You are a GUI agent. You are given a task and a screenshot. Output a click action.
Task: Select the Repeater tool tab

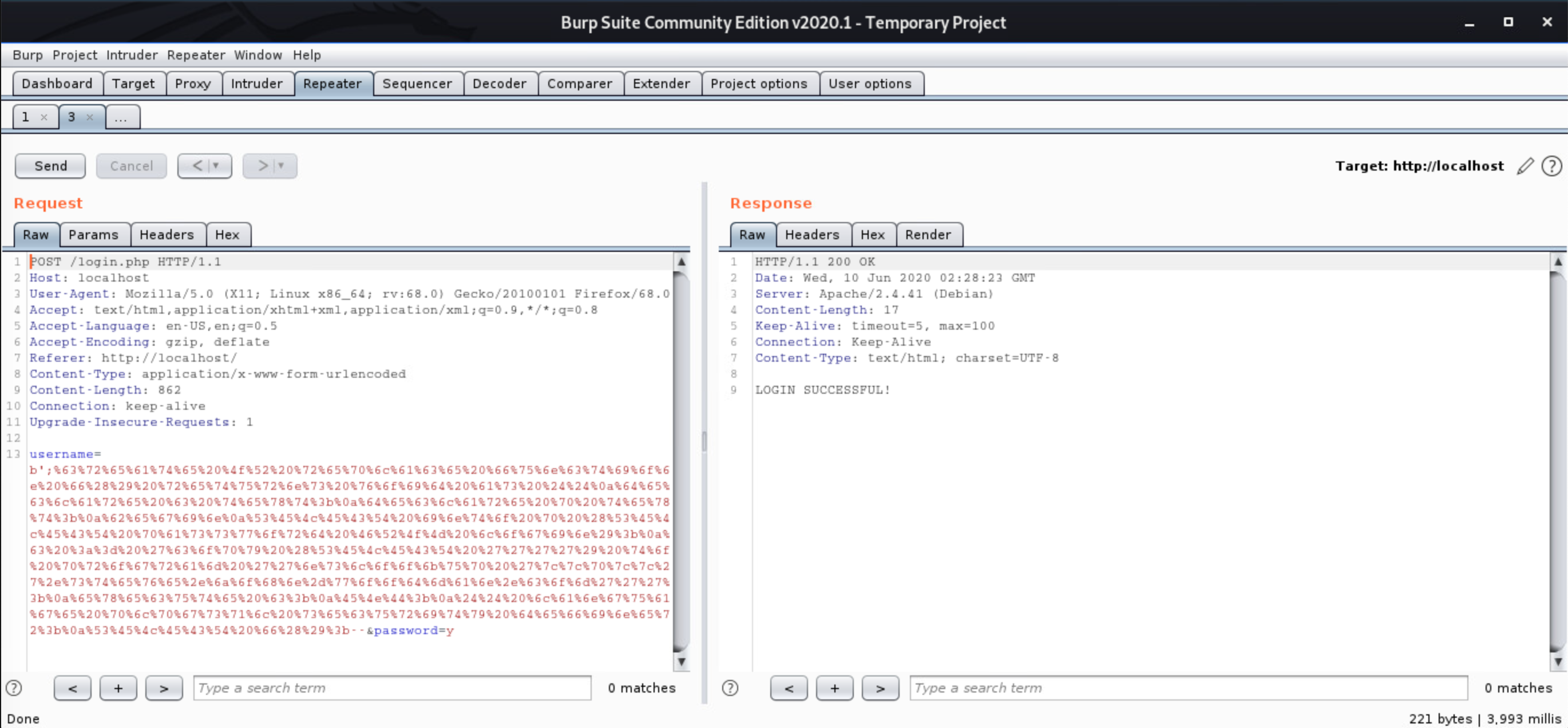pos(332,84)
